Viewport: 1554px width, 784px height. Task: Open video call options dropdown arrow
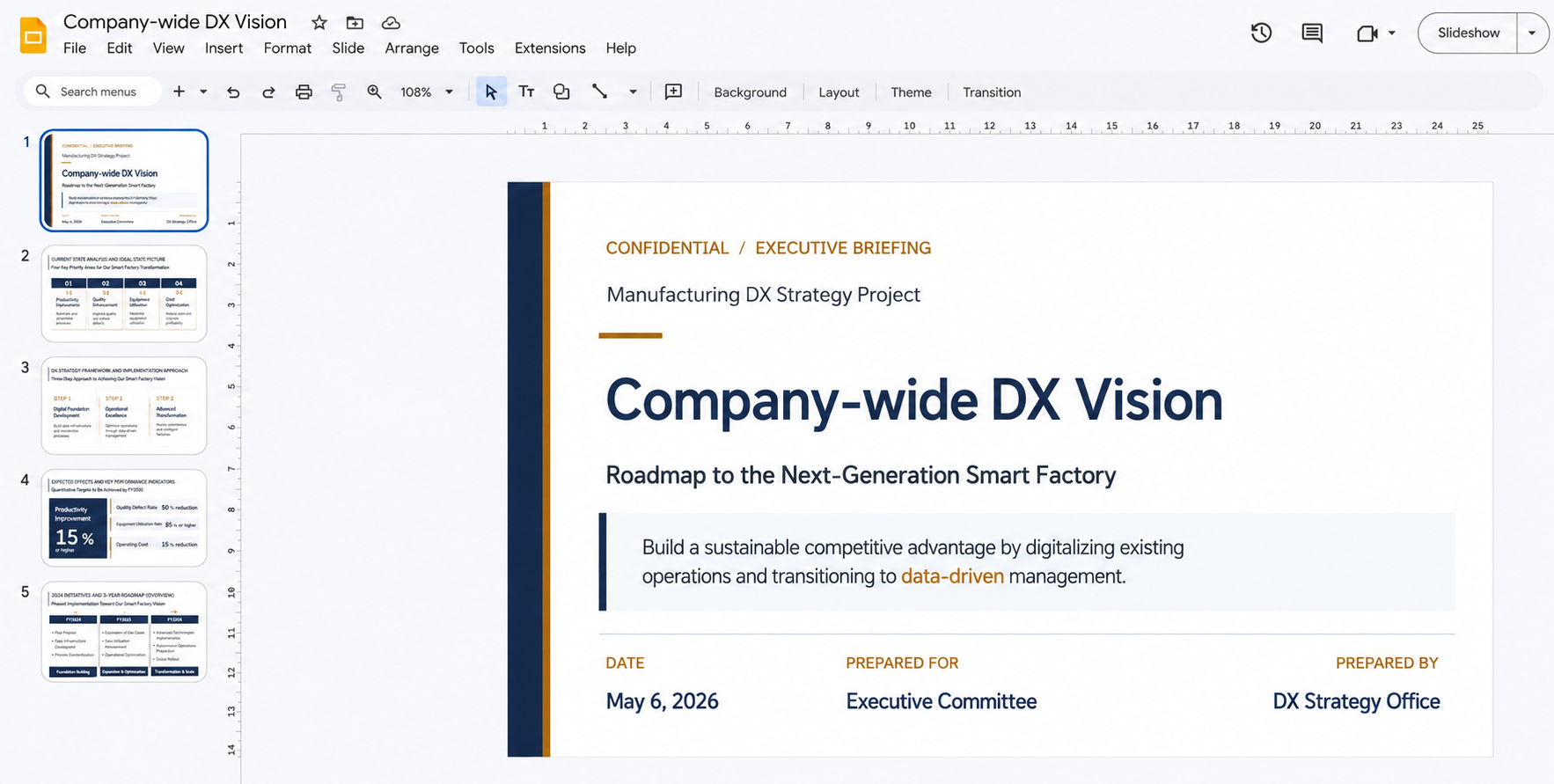(1391, 33)
